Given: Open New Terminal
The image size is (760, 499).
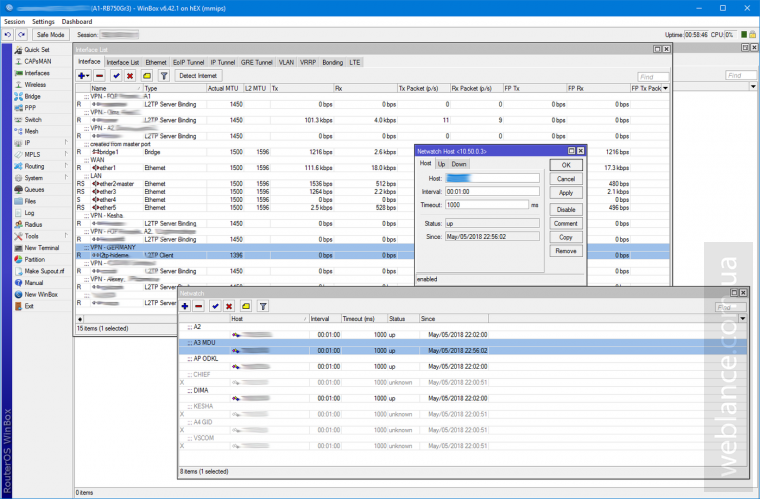Looking at the screenshot, I should 41,248.
